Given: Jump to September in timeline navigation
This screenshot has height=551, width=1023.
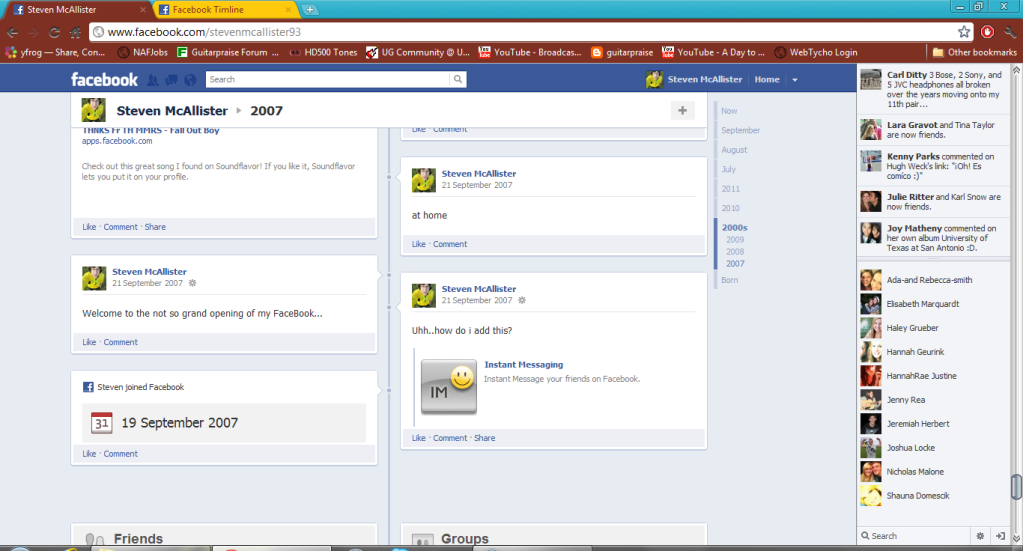Looking at the screenshot, I should [x=741, y=130].
